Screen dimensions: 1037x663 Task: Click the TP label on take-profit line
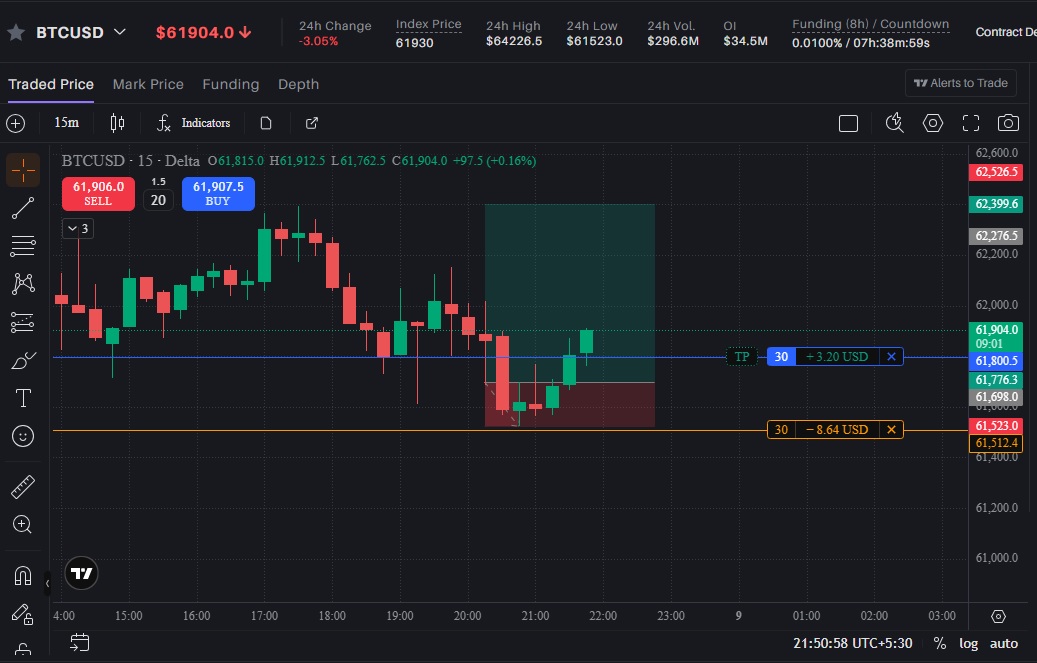click(742, 357)
